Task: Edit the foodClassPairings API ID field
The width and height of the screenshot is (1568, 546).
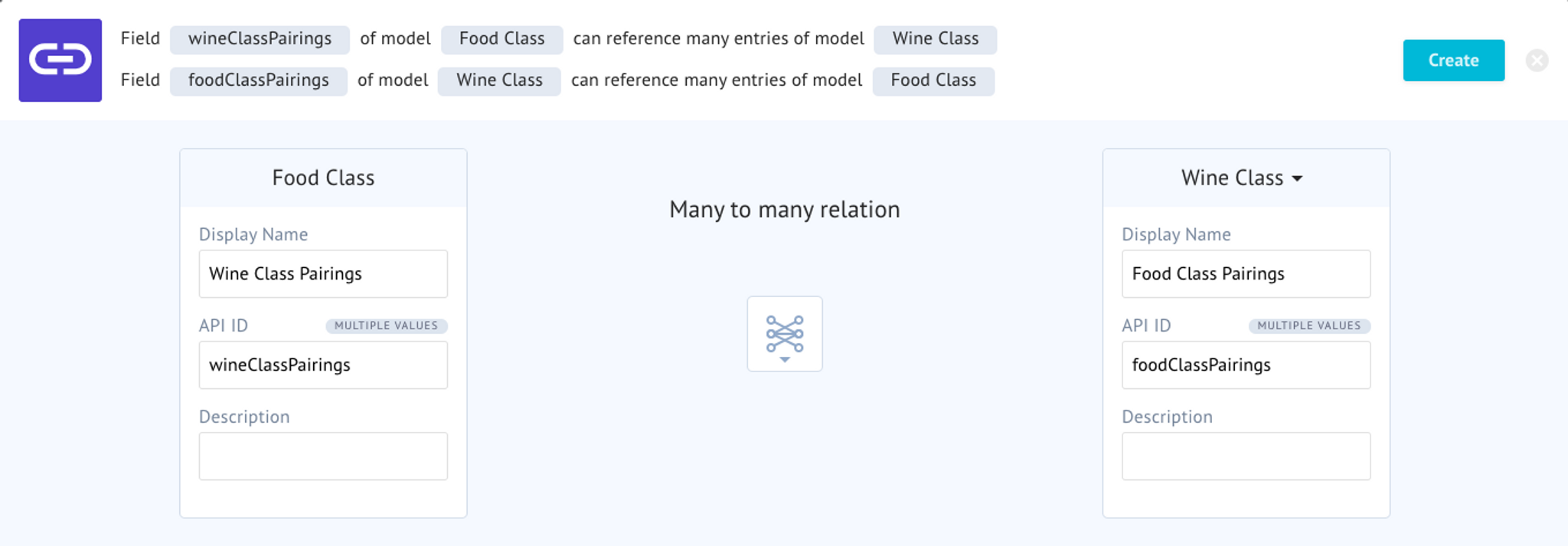Action: (1246, 365)
